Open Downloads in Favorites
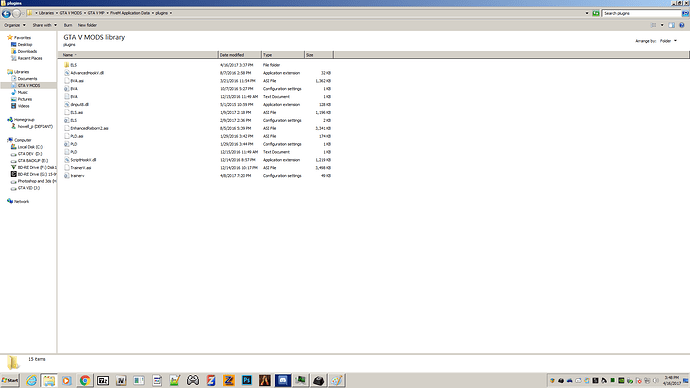The width and height of the screenshot is (690, 388). click(x=27, y=51)
